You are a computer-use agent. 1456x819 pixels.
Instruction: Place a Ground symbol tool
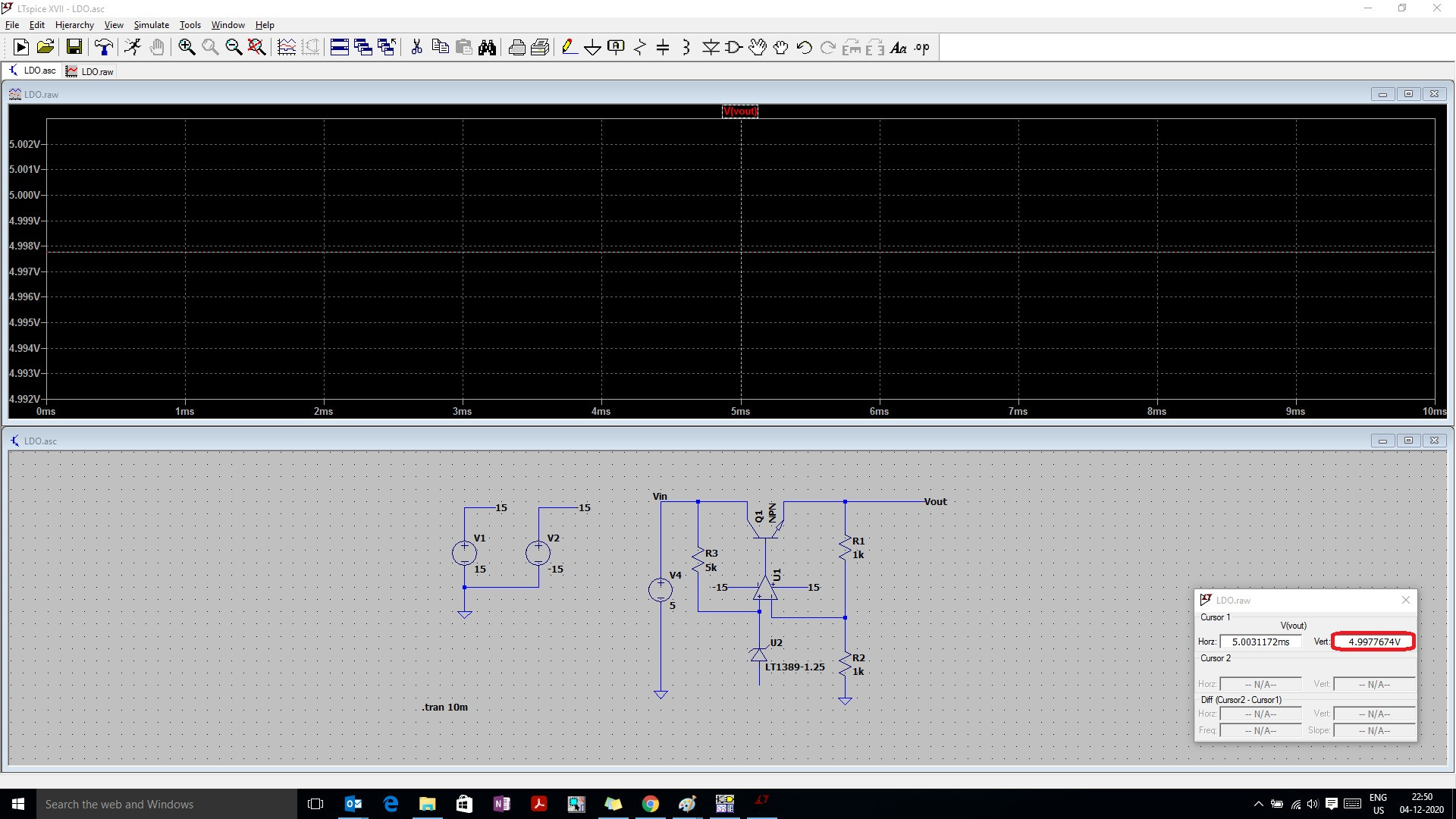pyautogui.click(x=592, y=47)
